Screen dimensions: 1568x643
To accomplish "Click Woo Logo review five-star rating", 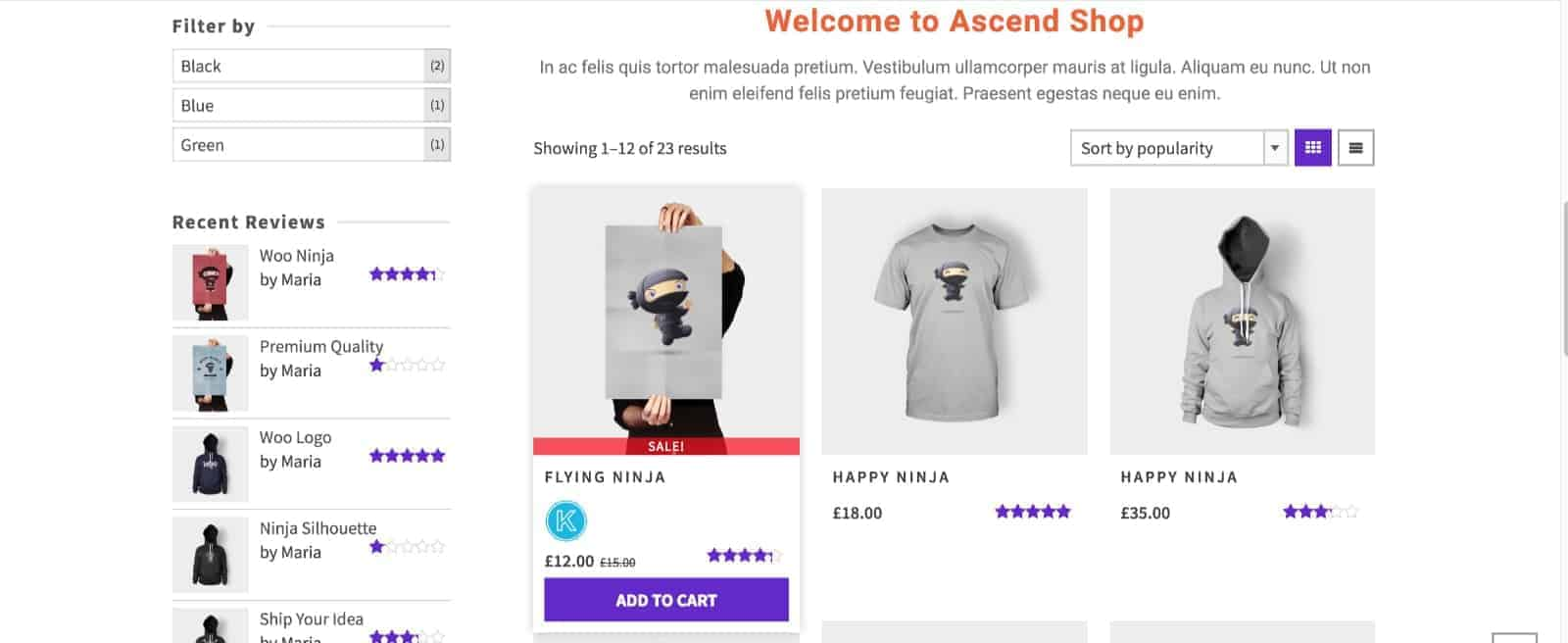I will pos(407,456).
